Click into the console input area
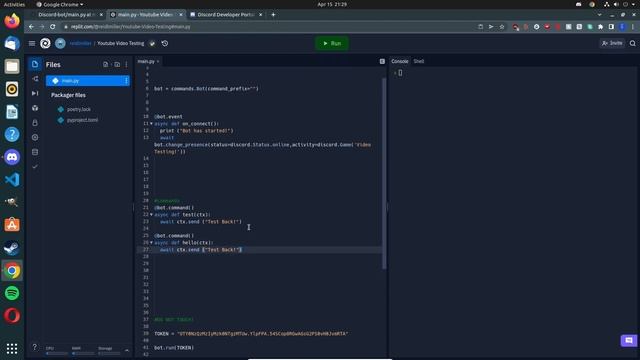This screenshot has width=640, height=360. tap(400, 73)
